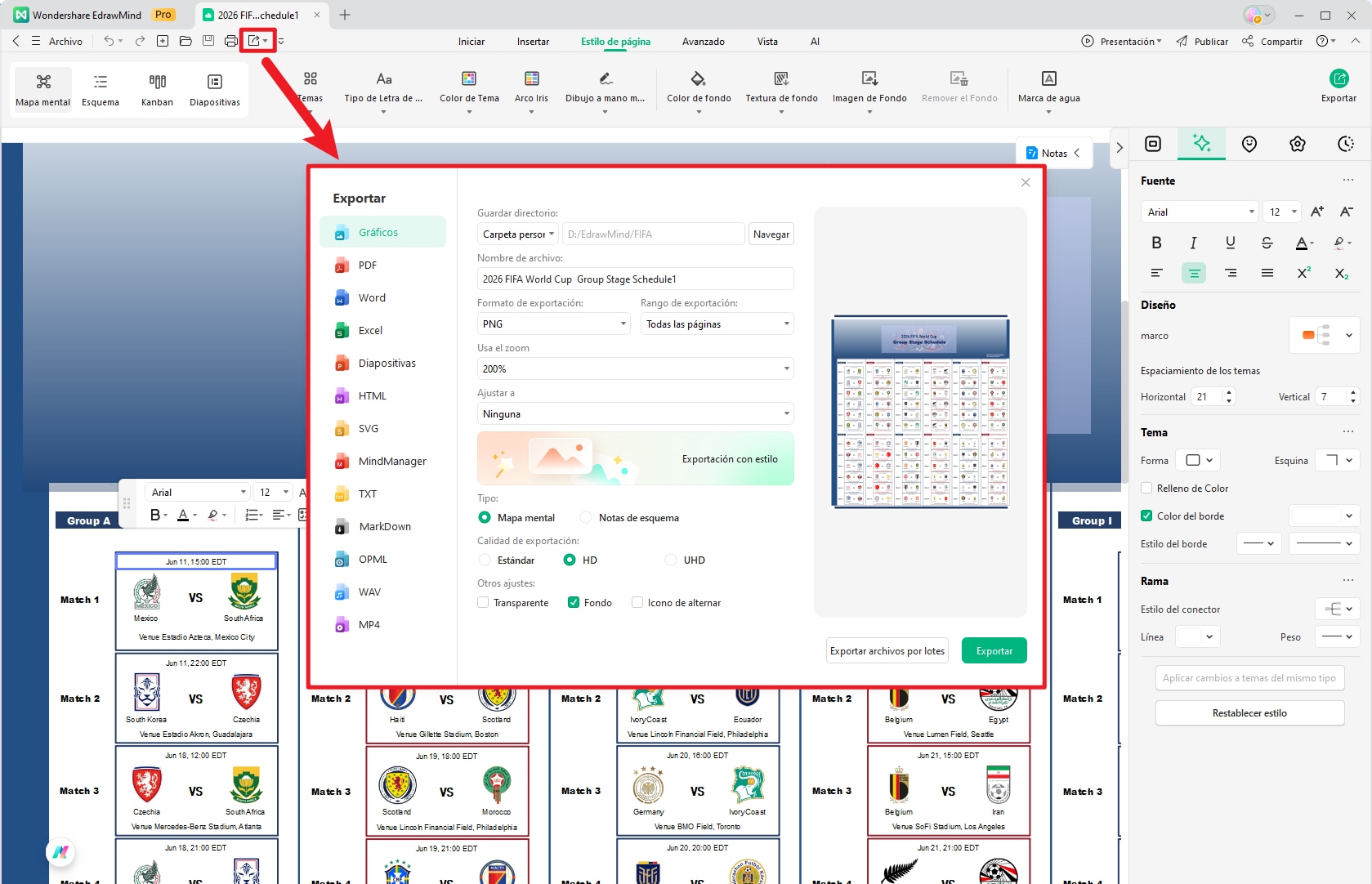Open the Línea color swatch
Viewport: 1372px width, 884px height.
pyautogui.click(x=1198, y=636)
